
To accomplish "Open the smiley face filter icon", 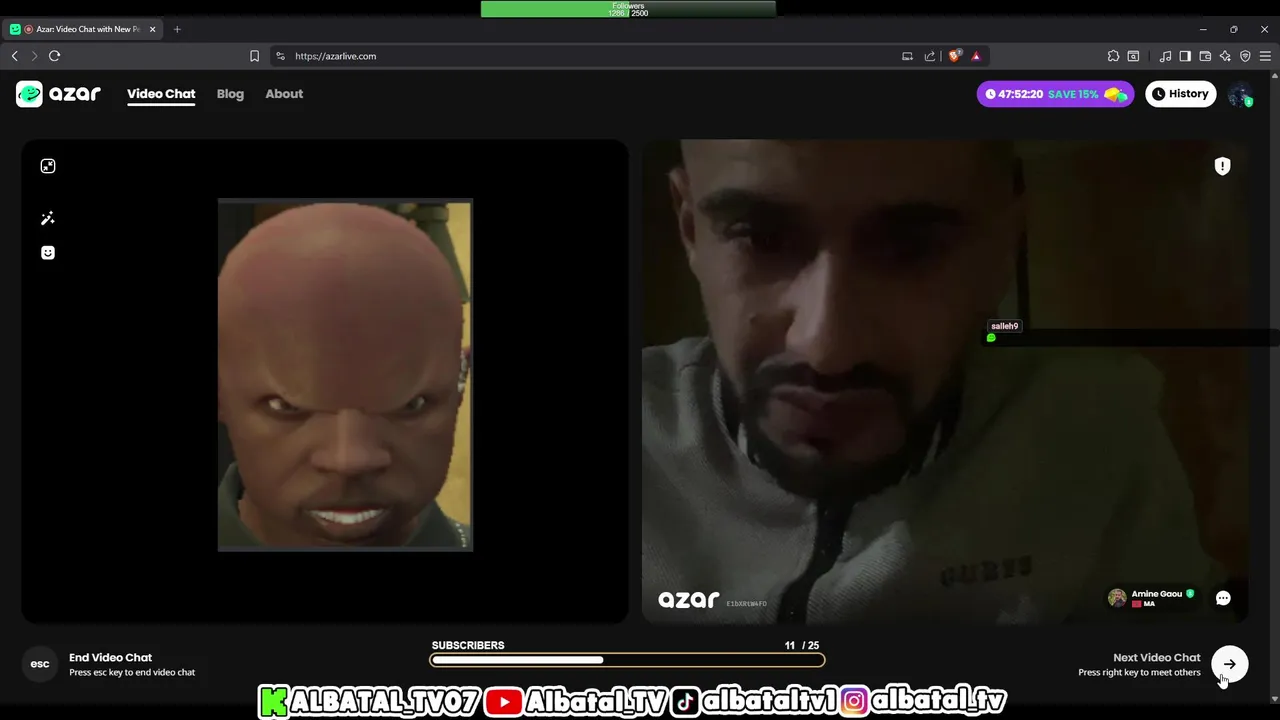I will (48, 253).
